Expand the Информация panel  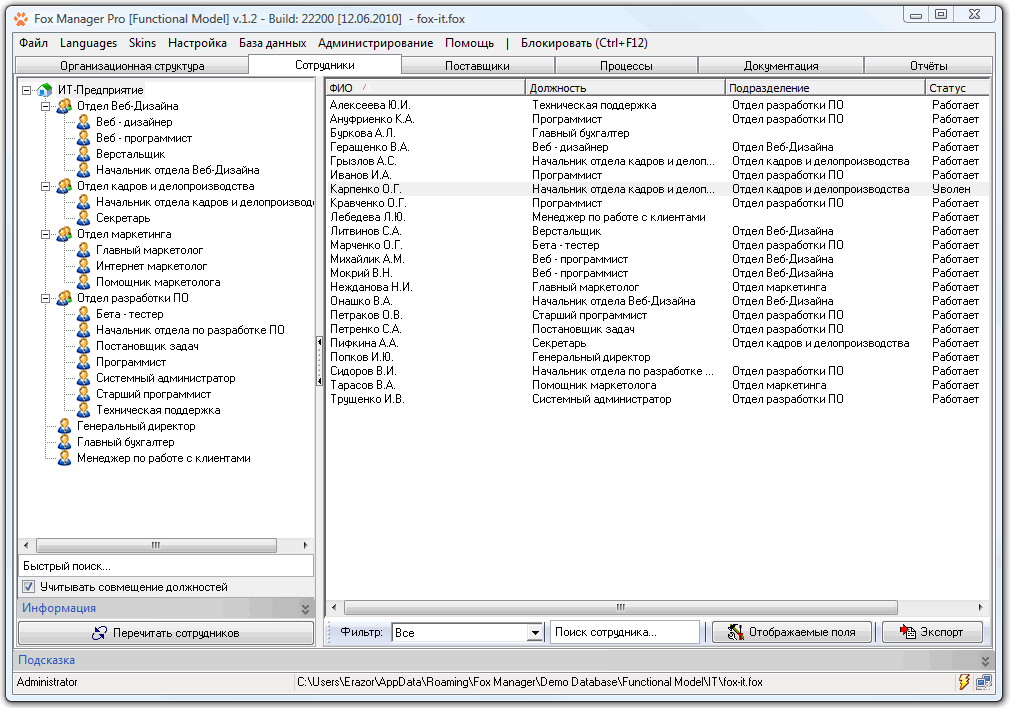(305, 609)
